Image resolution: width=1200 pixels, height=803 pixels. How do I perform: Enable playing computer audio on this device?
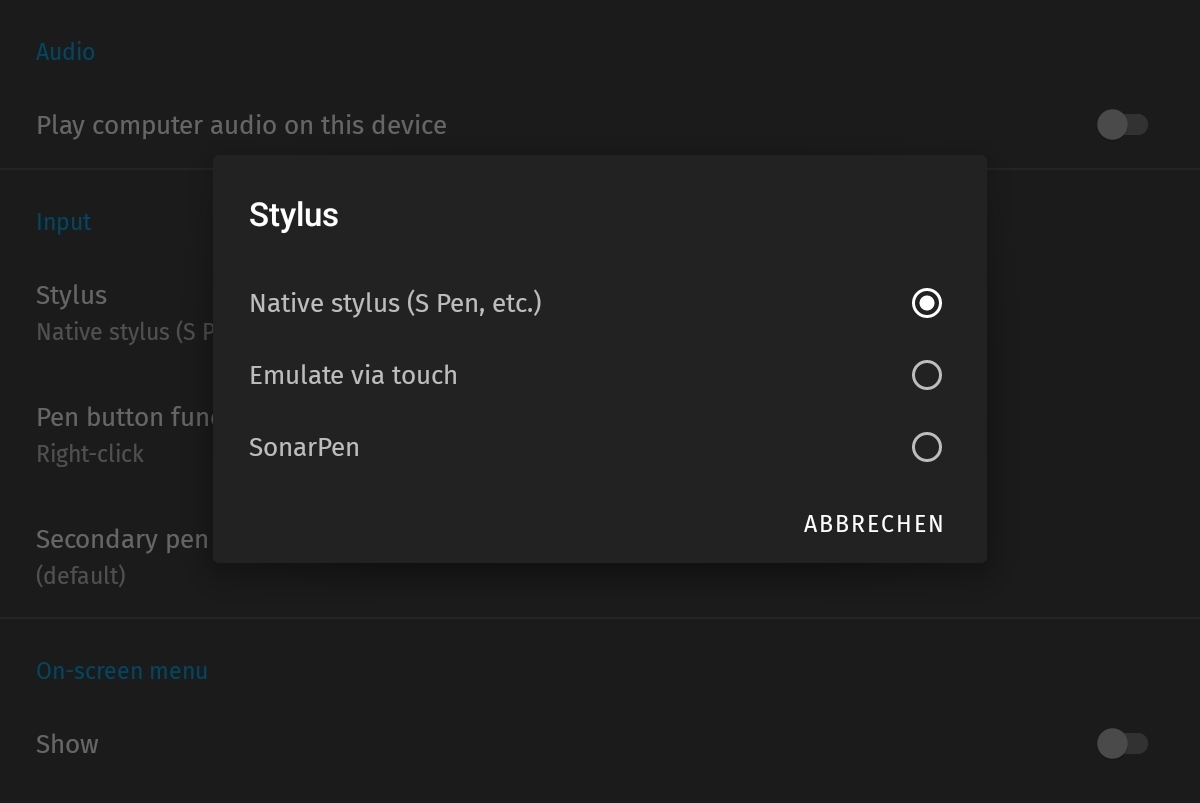coord(1123,125)
